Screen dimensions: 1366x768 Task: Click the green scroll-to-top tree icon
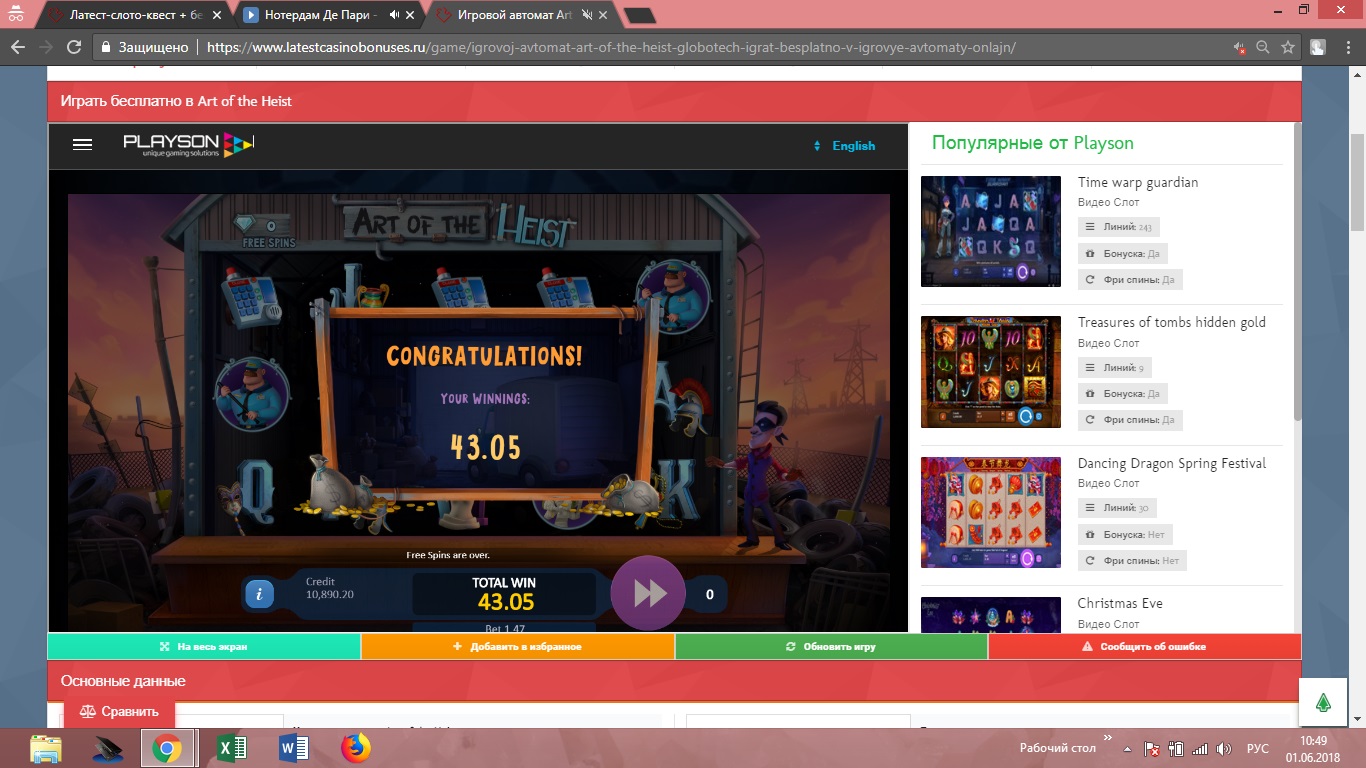tap(1323, 703)
